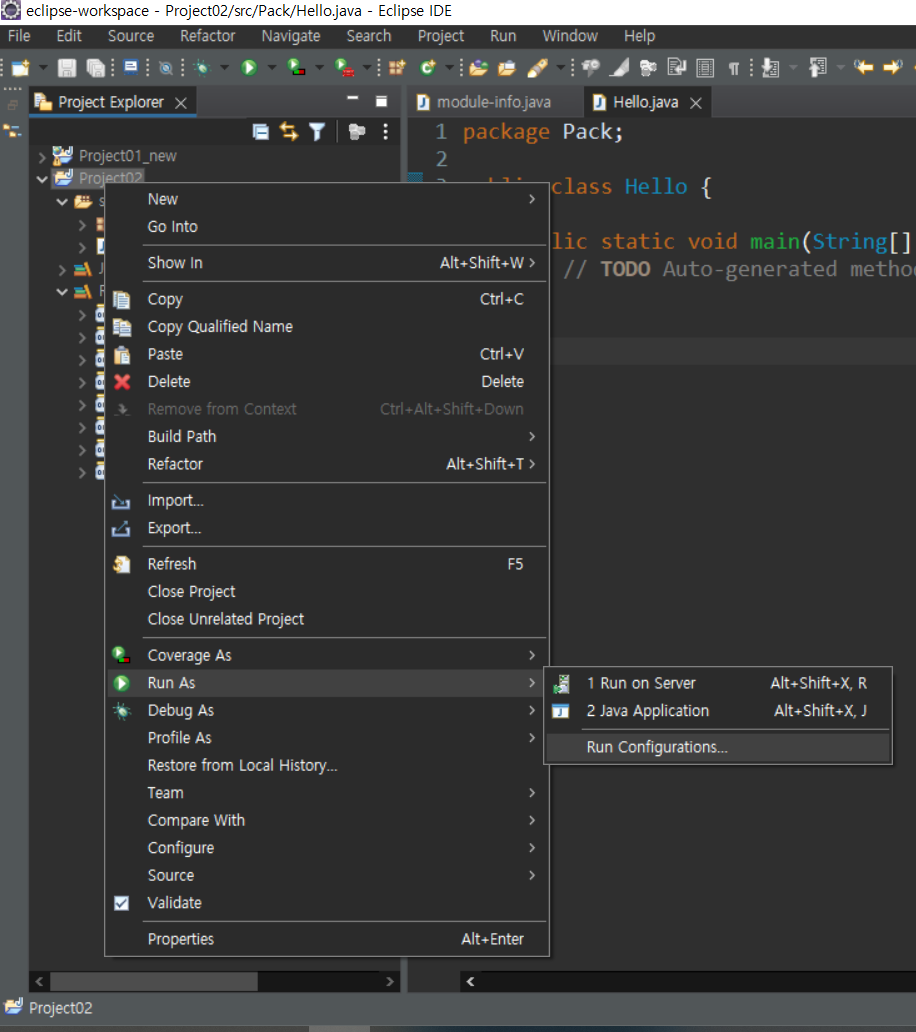Click Back navigation yellow arrow
The height and width of the screenshot is (1032, 916).
863,67
